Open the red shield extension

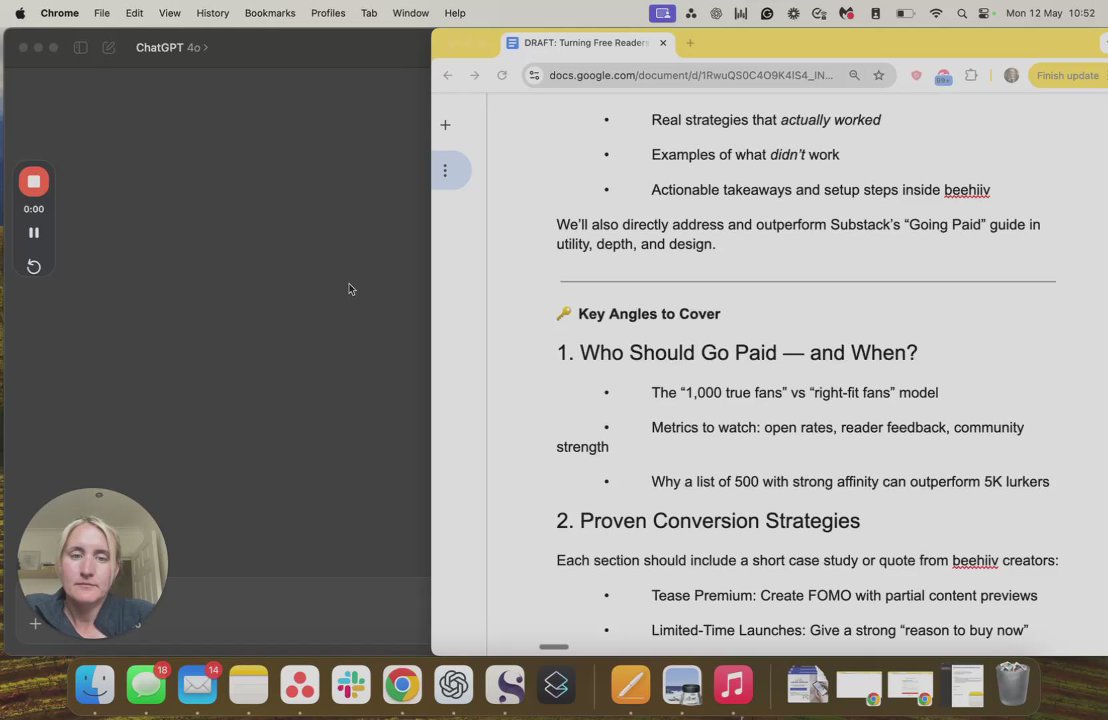point(916,76)
